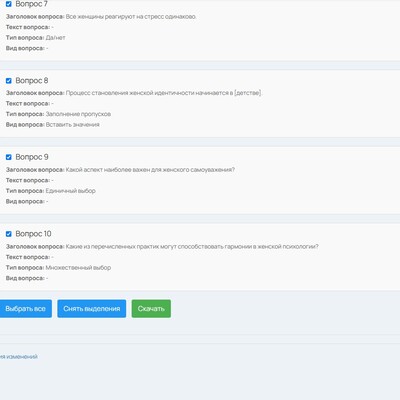
Task: Select the question 9 title about женского самоуважения
Action: click(x=150, y=170)
